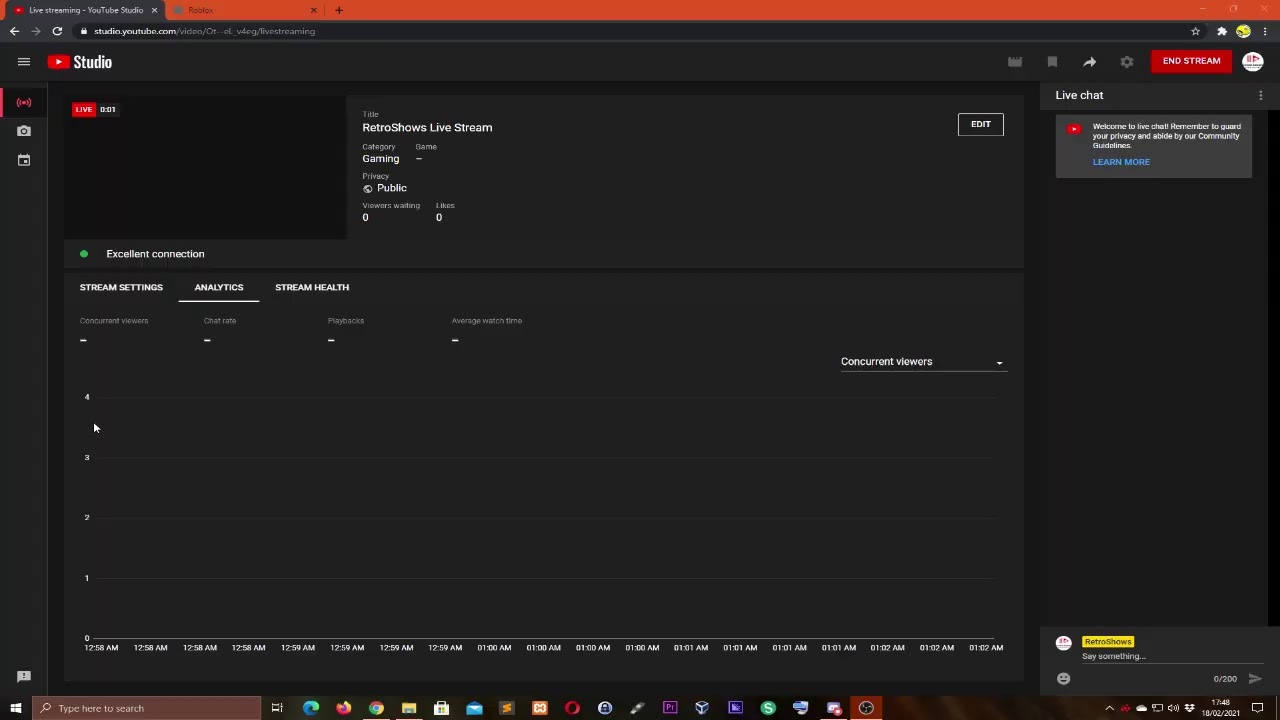Click the browser Back arrow
This screenshot has width=1280, height=720.
(x=14, y=31)
